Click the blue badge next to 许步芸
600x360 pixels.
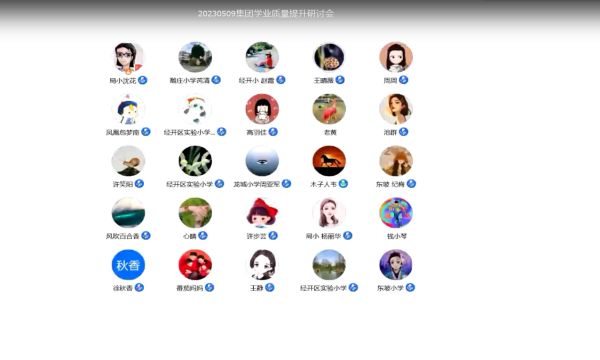(x=273, y=236)
